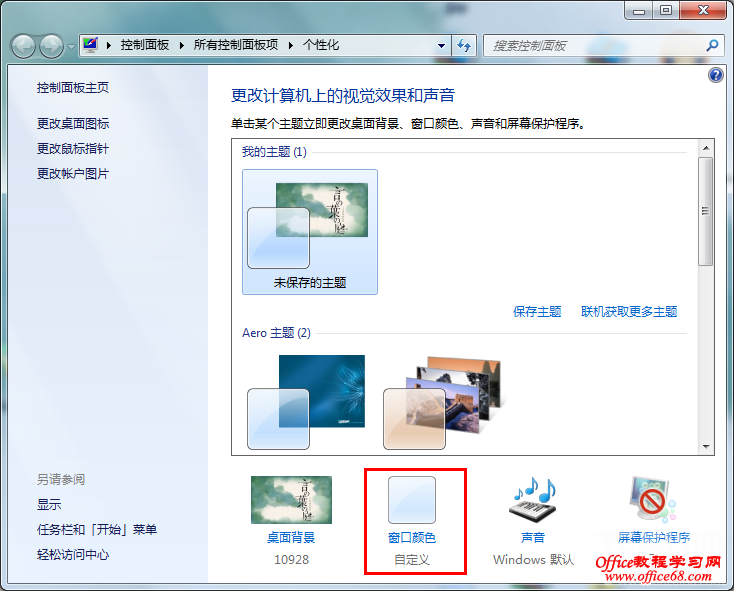Image resolution: width=734 pixels, height=591 pixels.
Task: Click the magnifier search icon
Action: click(x=712, y=45)
